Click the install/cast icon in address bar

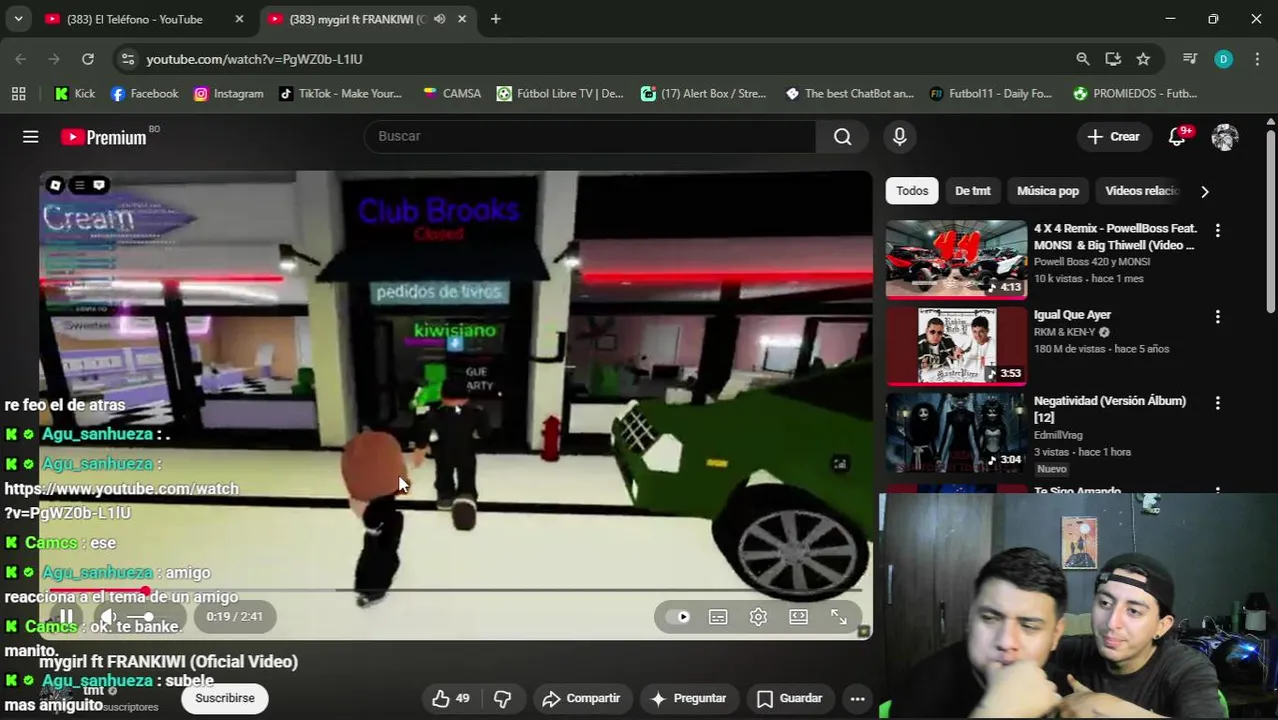(1113, 59)
